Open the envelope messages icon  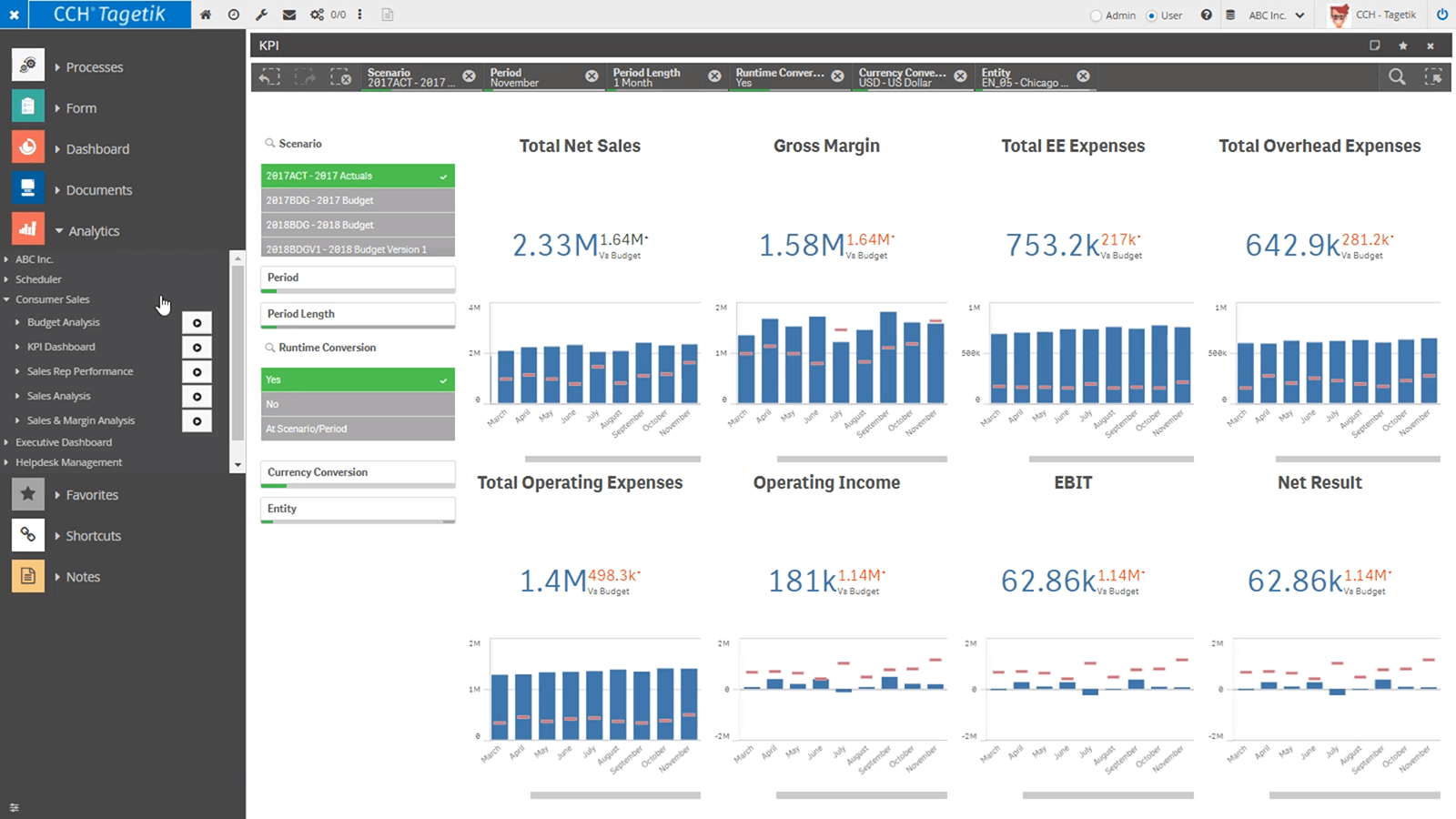pos(289,15)
